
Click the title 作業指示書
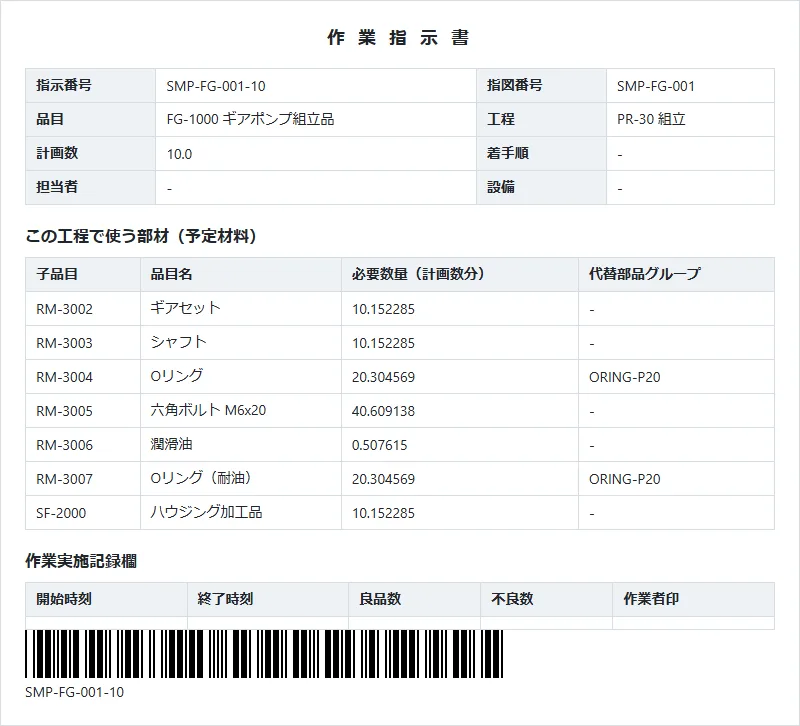[x=398, y=38]
